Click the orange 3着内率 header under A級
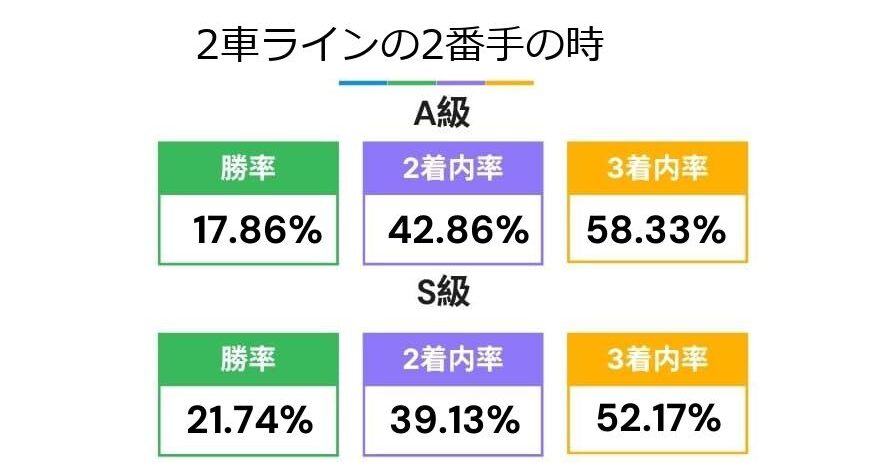 pos(657,168)
